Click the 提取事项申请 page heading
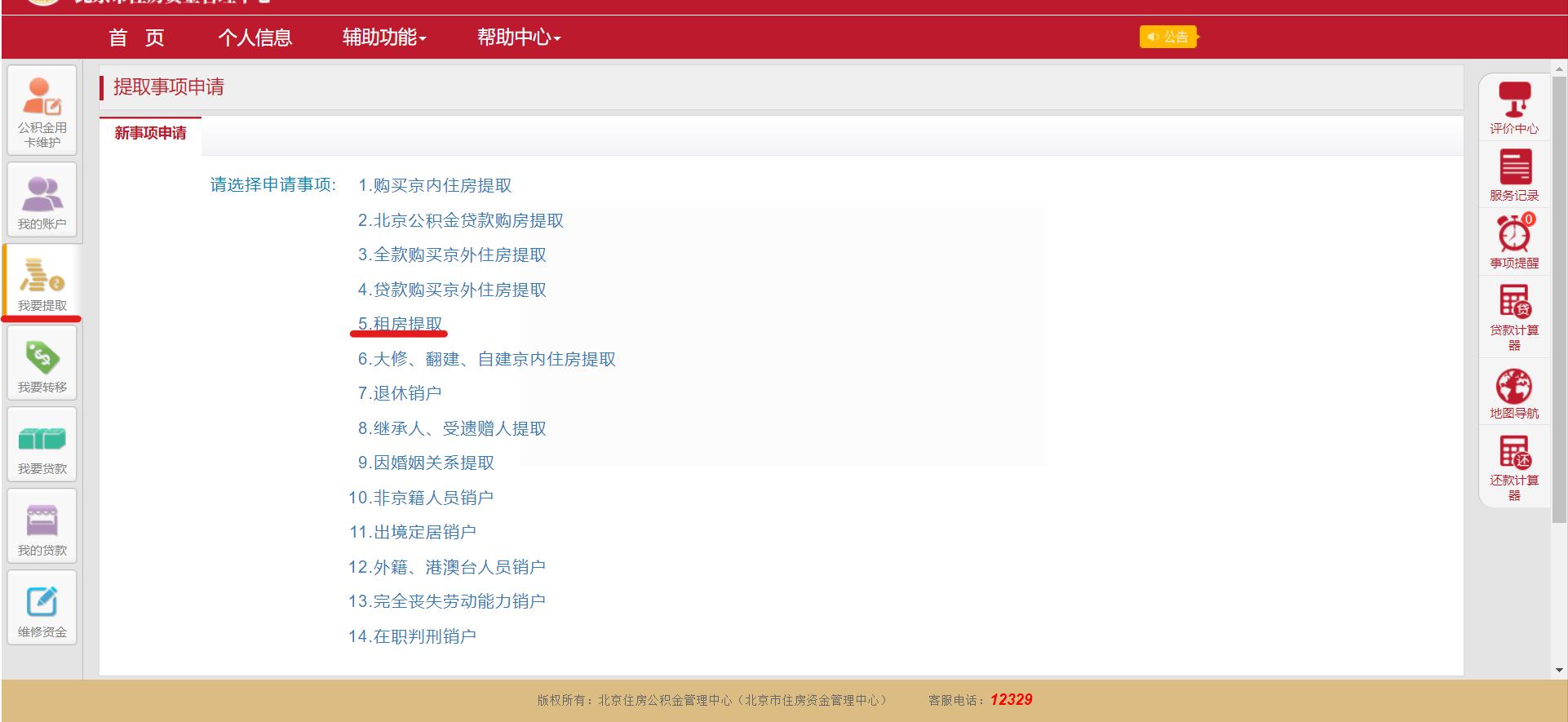The height and width of the screenshot is (722, 1568). [169, 87]
